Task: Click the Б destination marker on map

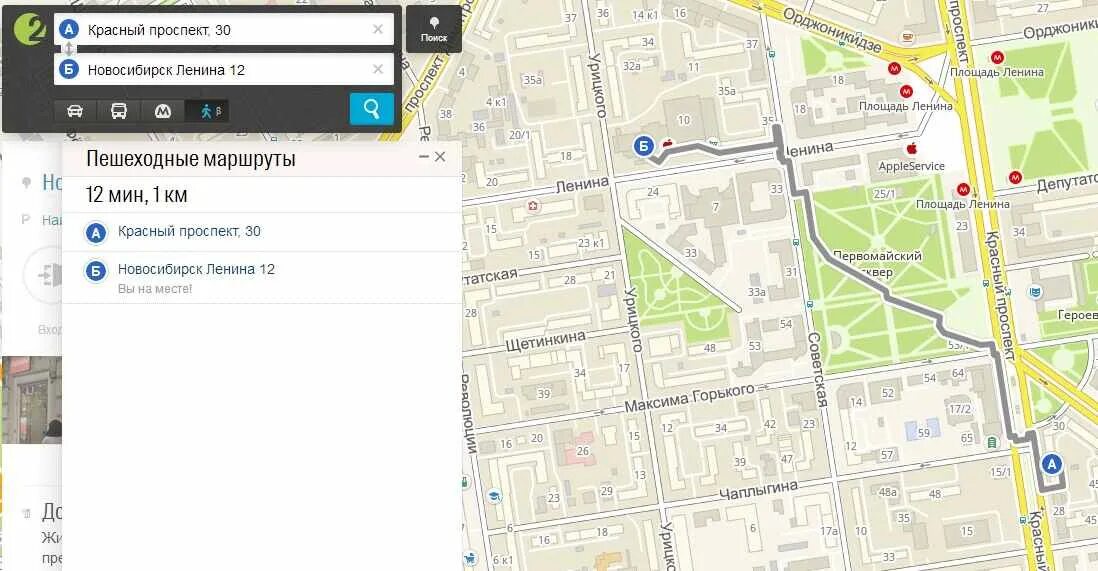Action: coord(644,146)
